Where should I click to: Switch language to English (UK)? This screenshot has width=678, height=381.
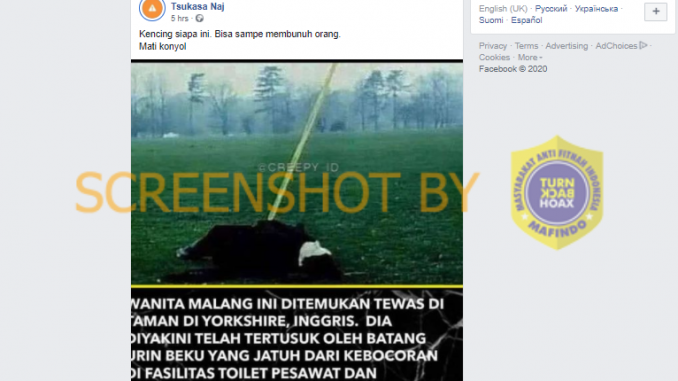(x=503, y=9)
